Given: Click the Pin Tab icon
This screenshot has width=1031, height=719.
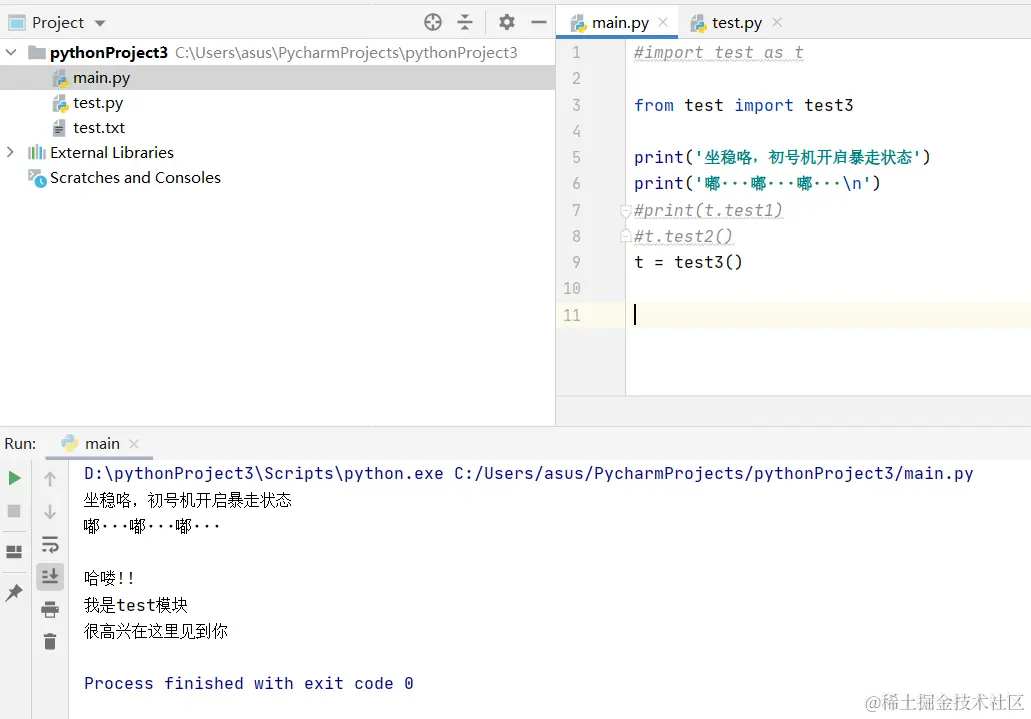Looking at the screenshot, I should click(14, 592).
